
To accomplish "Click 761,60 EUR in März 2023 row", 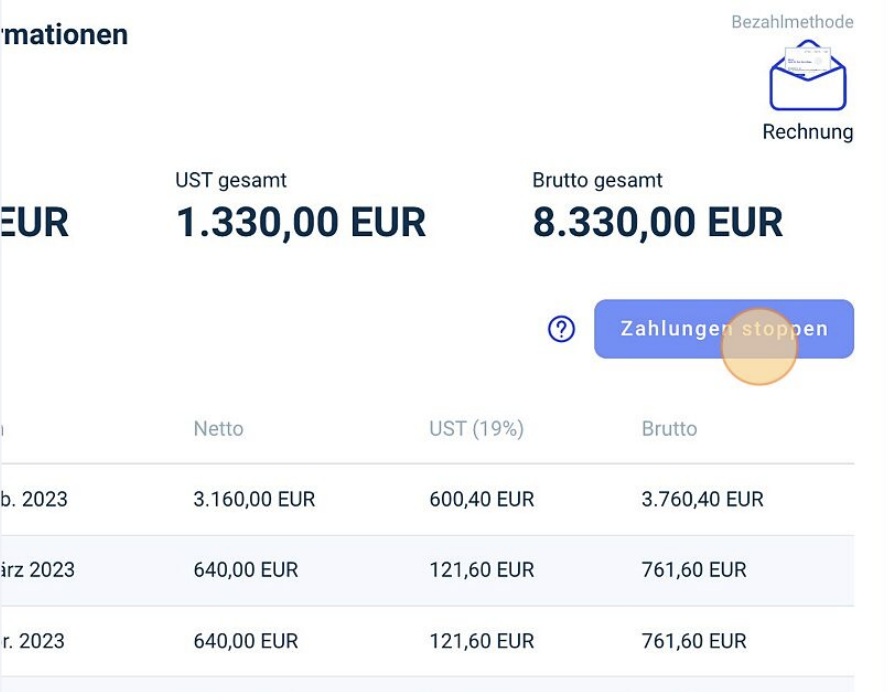I will [694, 570].
